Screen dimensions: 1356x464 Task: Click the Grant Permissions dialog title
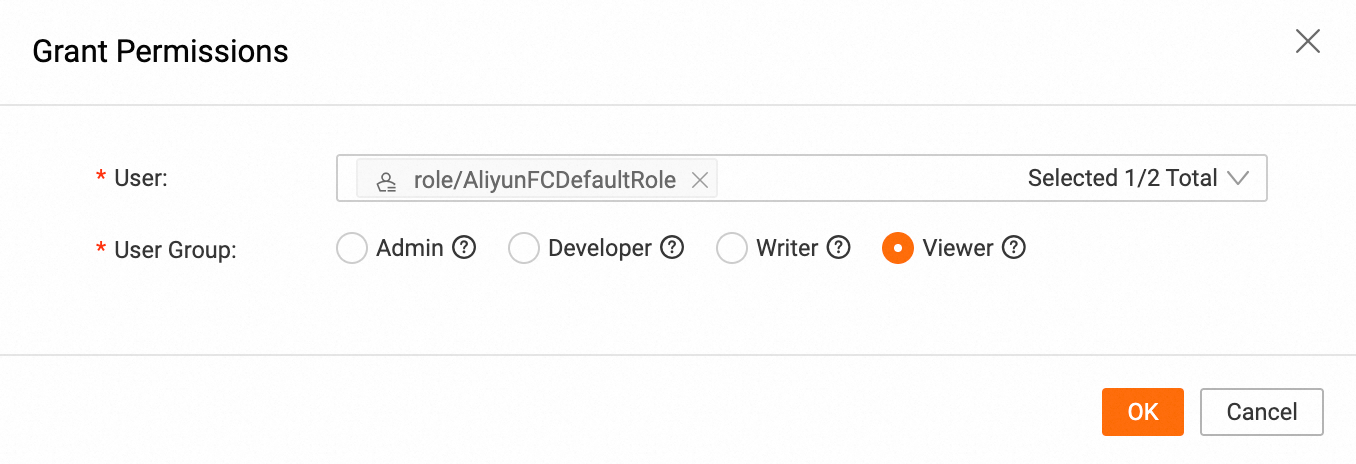[161, 51]
